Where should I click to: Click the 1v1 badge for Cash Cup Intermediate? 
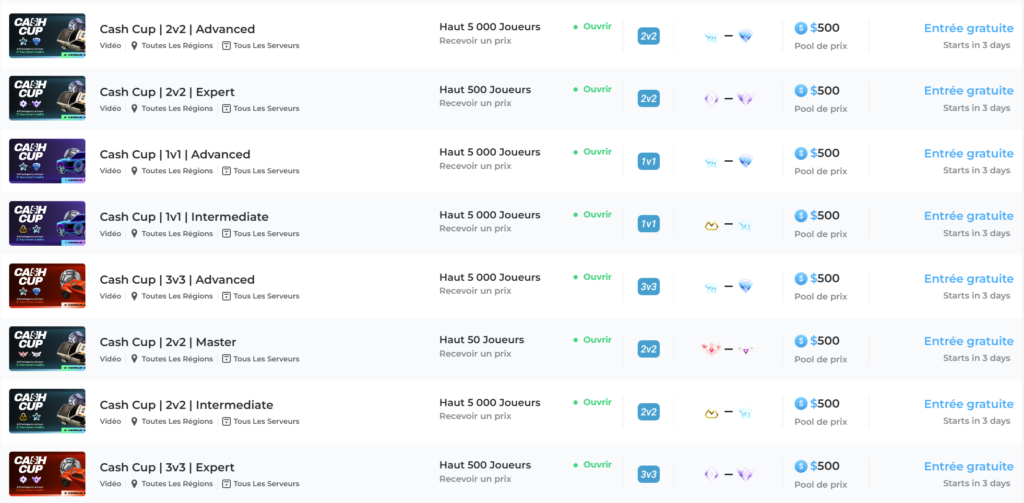648,224
